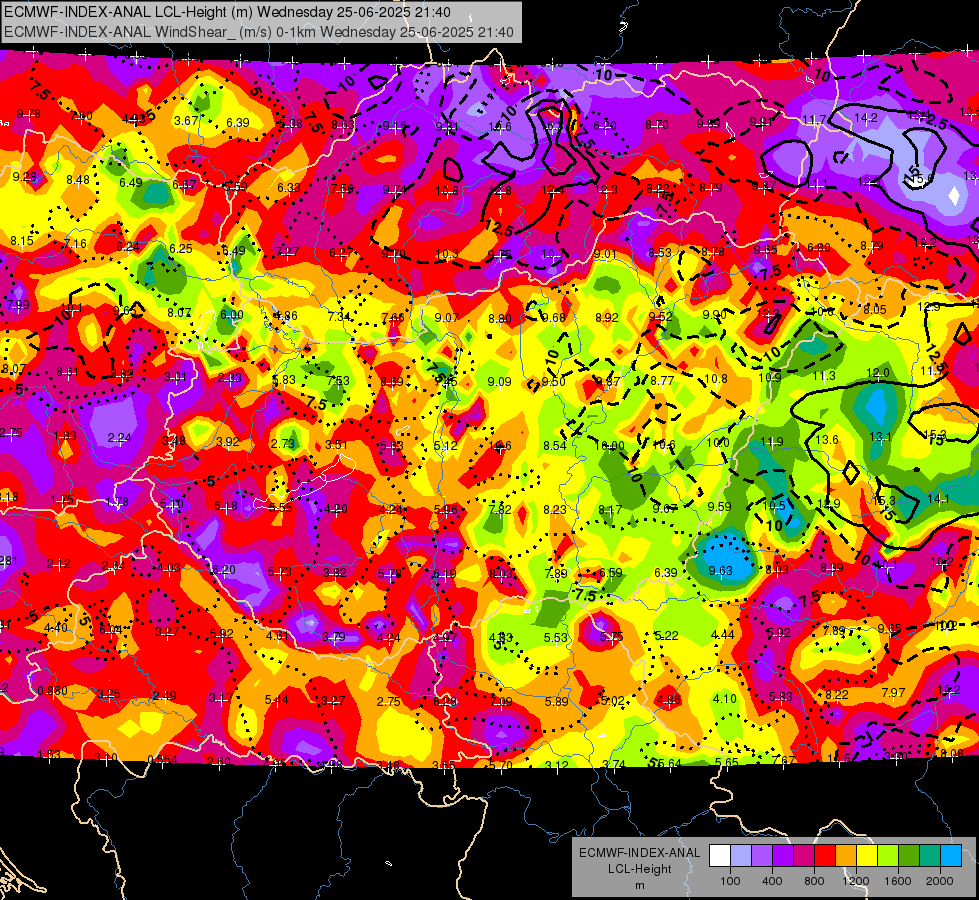The image size is (979, 900).
Task: Click the grid value 7.27
Action: (x=287, y=252)
